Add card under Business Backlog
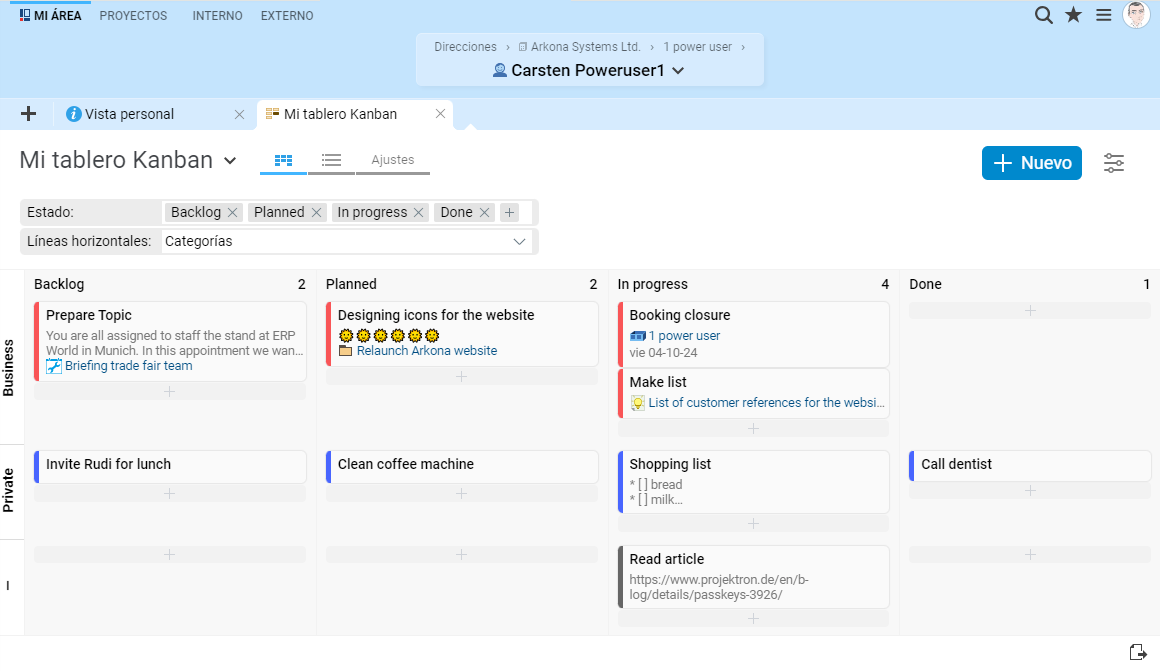The width and height of the screenshot is (1160, 671). (x=169, y=391)
